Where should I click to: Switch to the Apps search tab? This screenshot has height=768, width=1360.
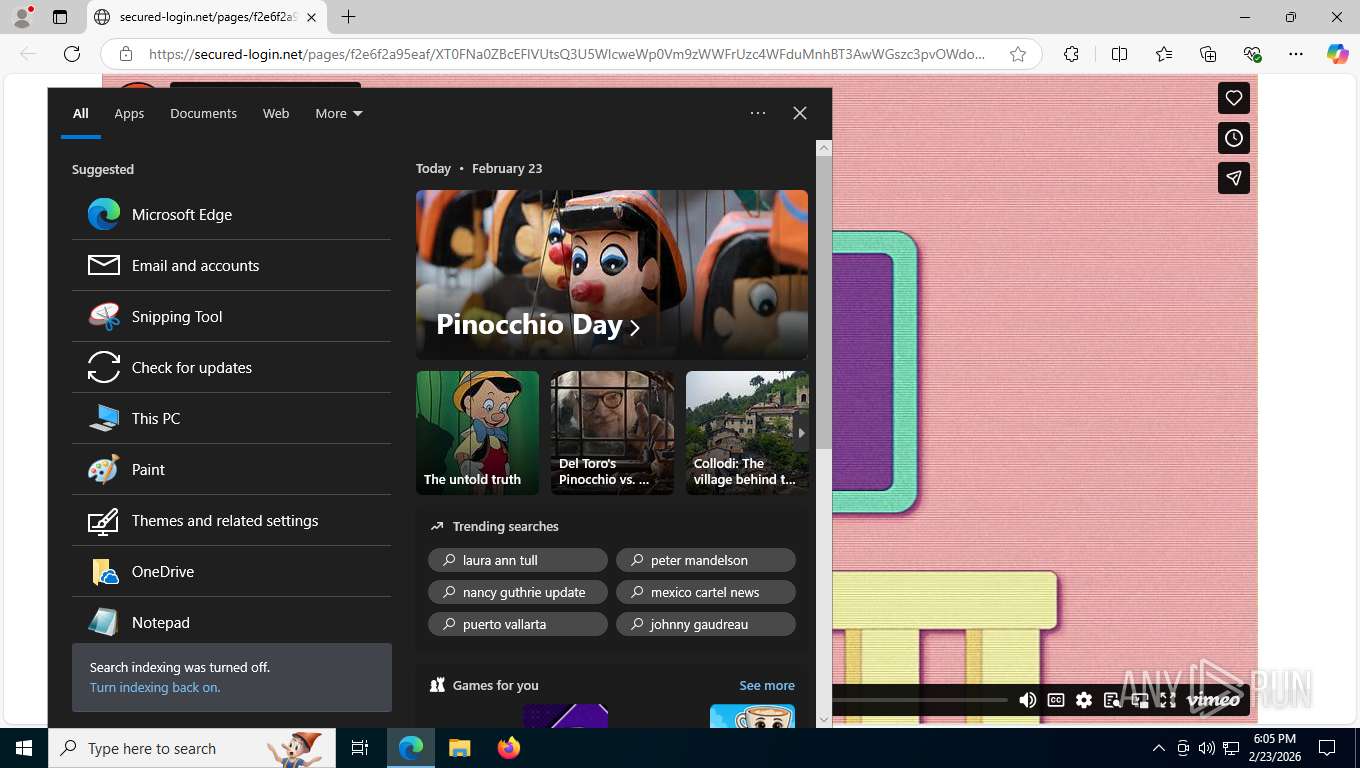coord(129,113)
